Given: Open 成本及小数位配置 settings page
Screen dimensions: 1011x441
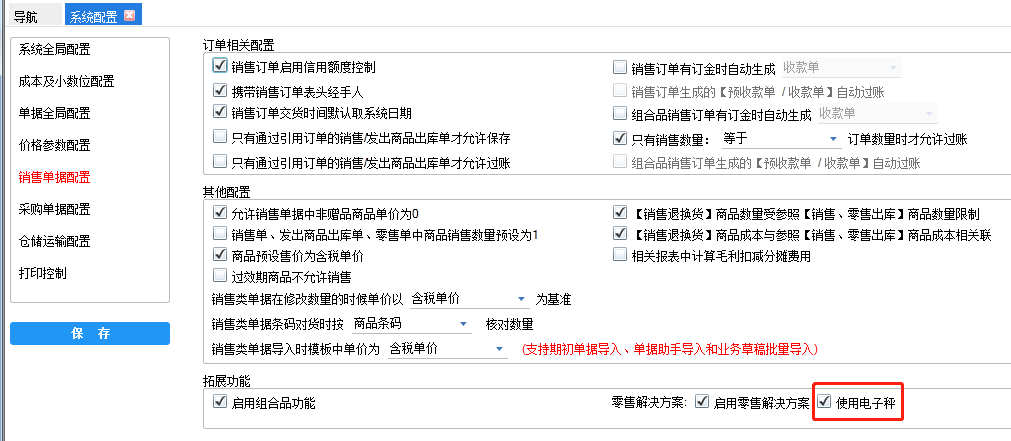Looking at the screenshot, I should [67, 81].
